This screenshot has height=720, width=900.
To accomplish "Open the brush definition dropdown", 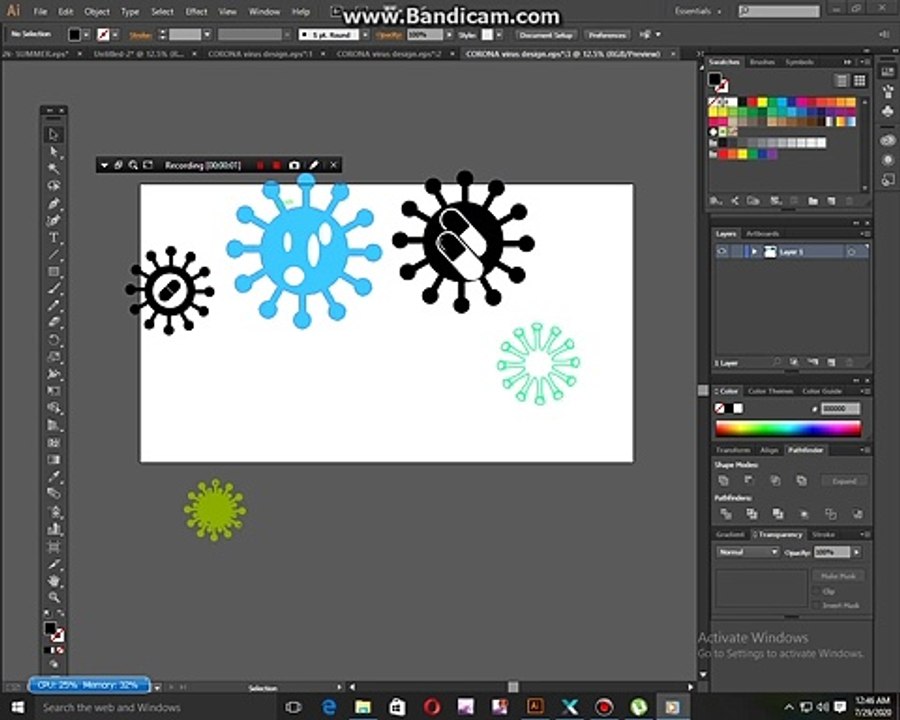I will (x=365, y=35).
